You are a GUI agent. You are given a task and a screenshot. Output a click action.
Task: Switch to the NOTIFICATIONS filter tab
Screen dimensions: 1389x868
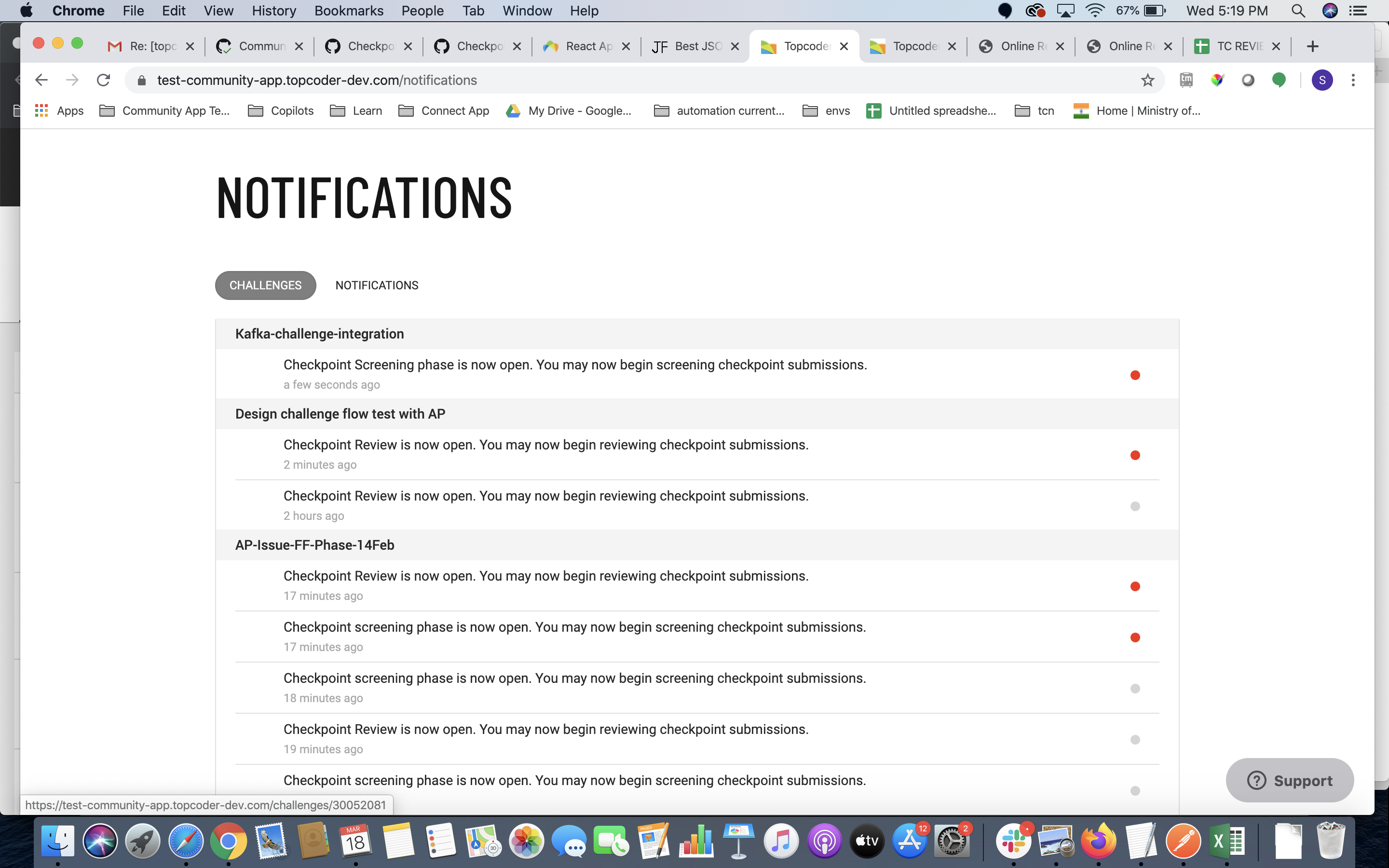click(x=377, y=285)
